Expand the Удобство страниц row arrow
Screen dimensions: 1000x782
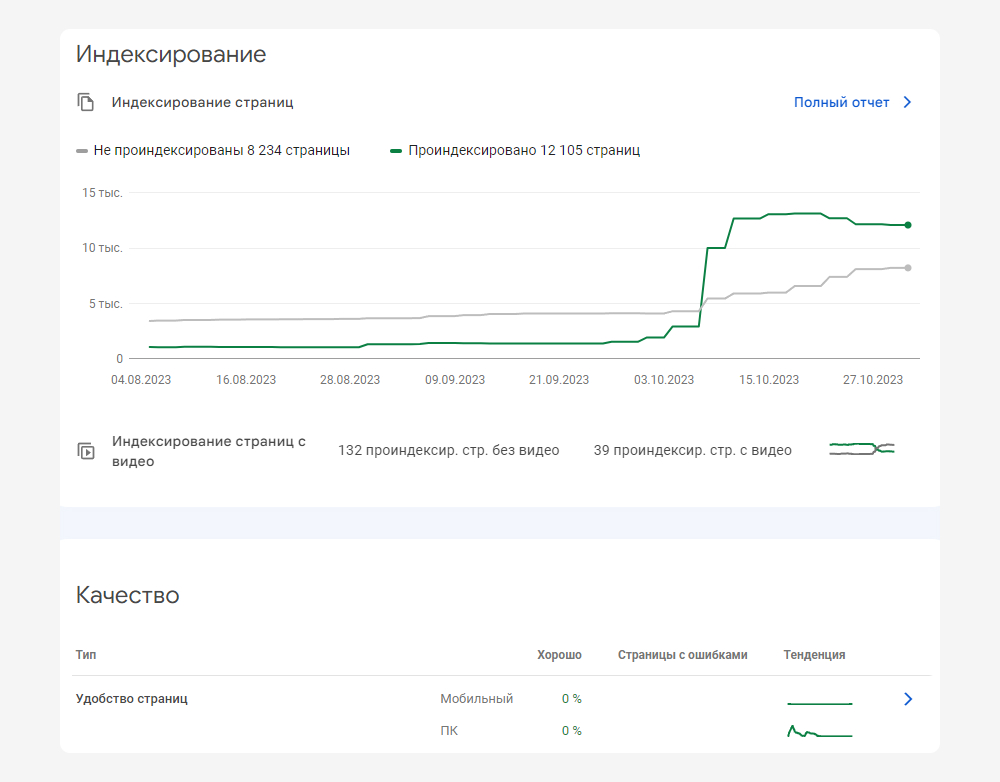point(908,699)
